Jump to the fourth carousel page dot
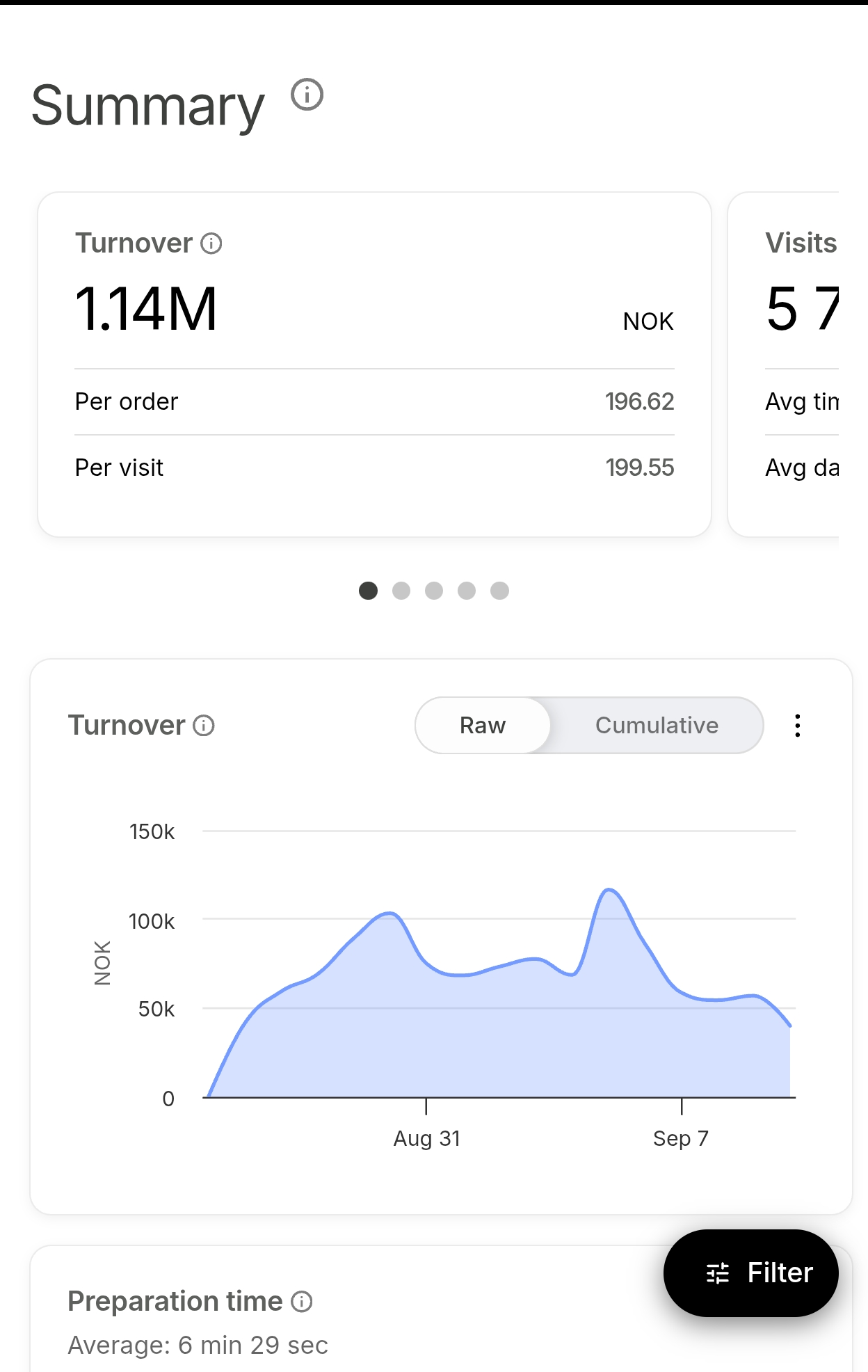 coord(467,591)
